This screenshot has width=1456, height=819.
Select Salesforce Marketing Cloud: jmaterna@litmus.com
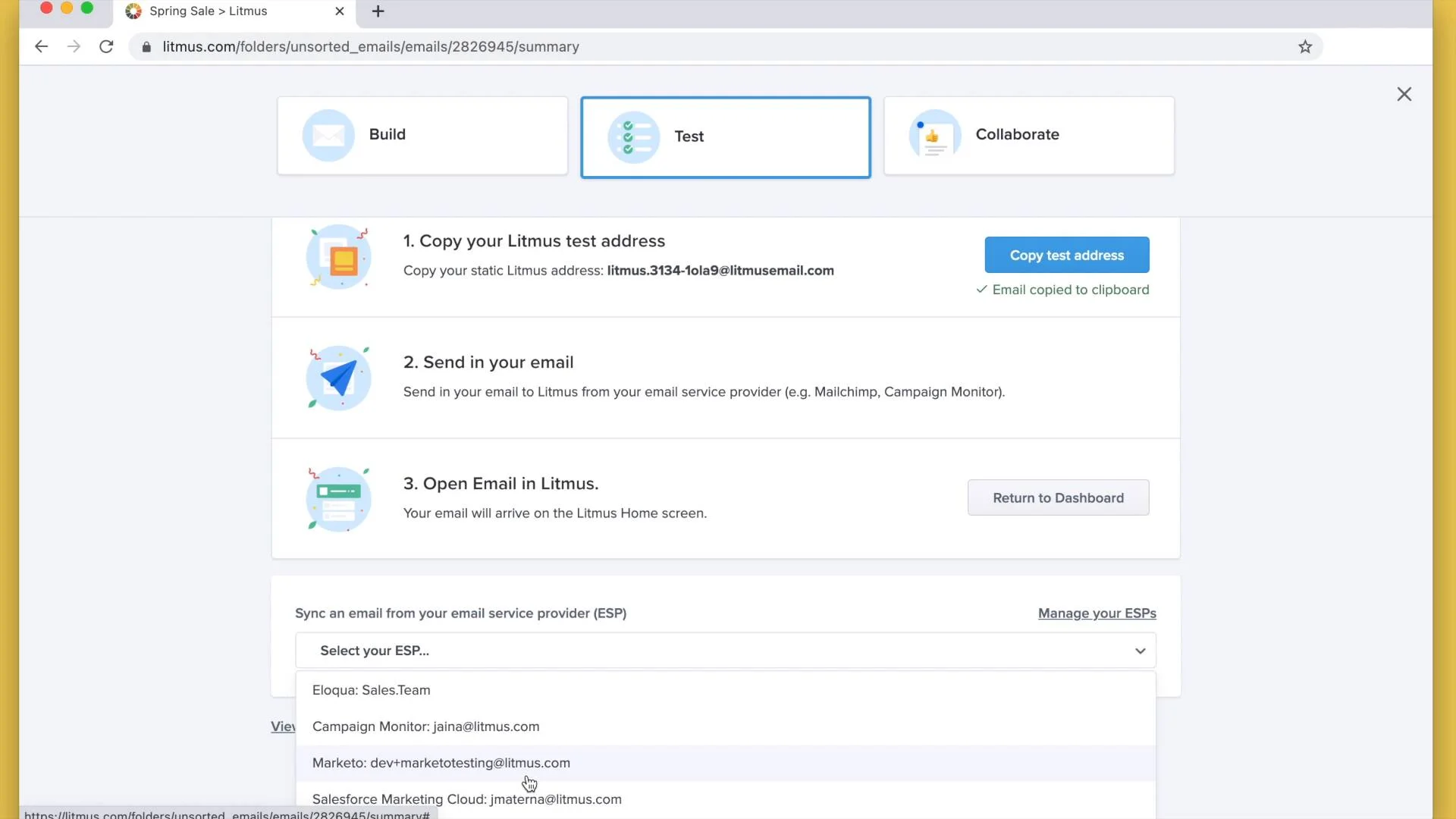tap(726, 799)
